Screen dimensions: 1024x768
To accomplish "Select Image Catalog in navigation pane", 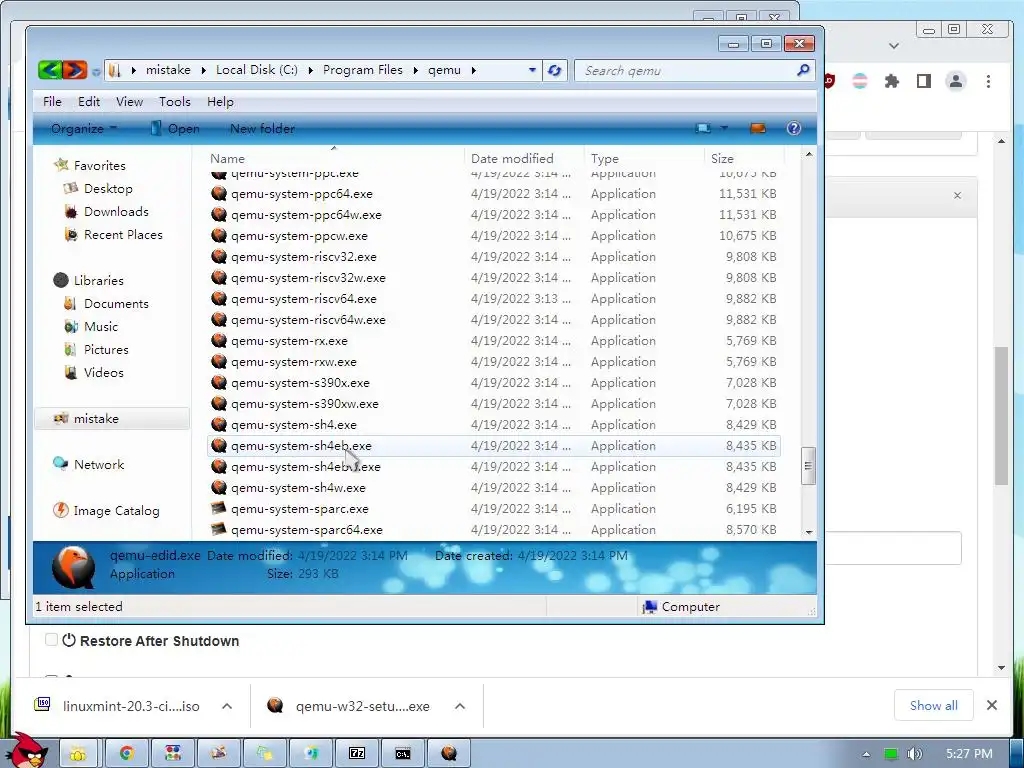I will tap(116, 511).
